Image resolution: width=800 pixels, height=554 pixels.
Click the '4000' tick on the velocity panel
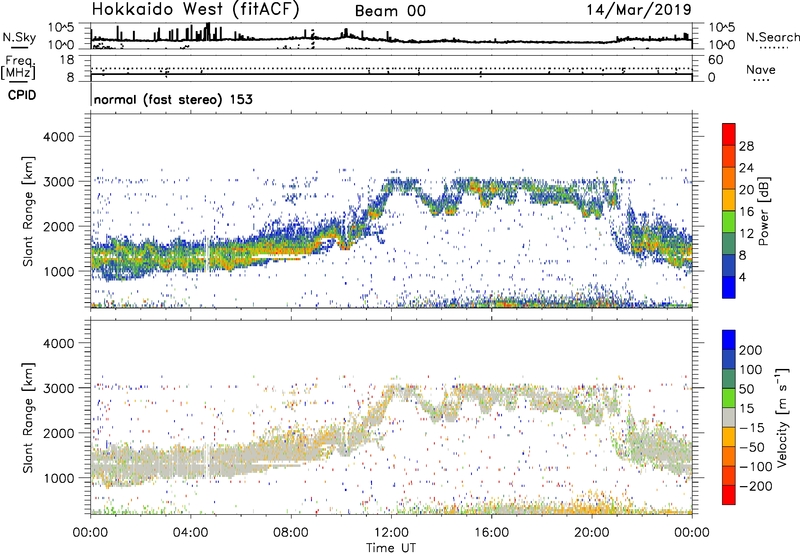pos(58,343)
